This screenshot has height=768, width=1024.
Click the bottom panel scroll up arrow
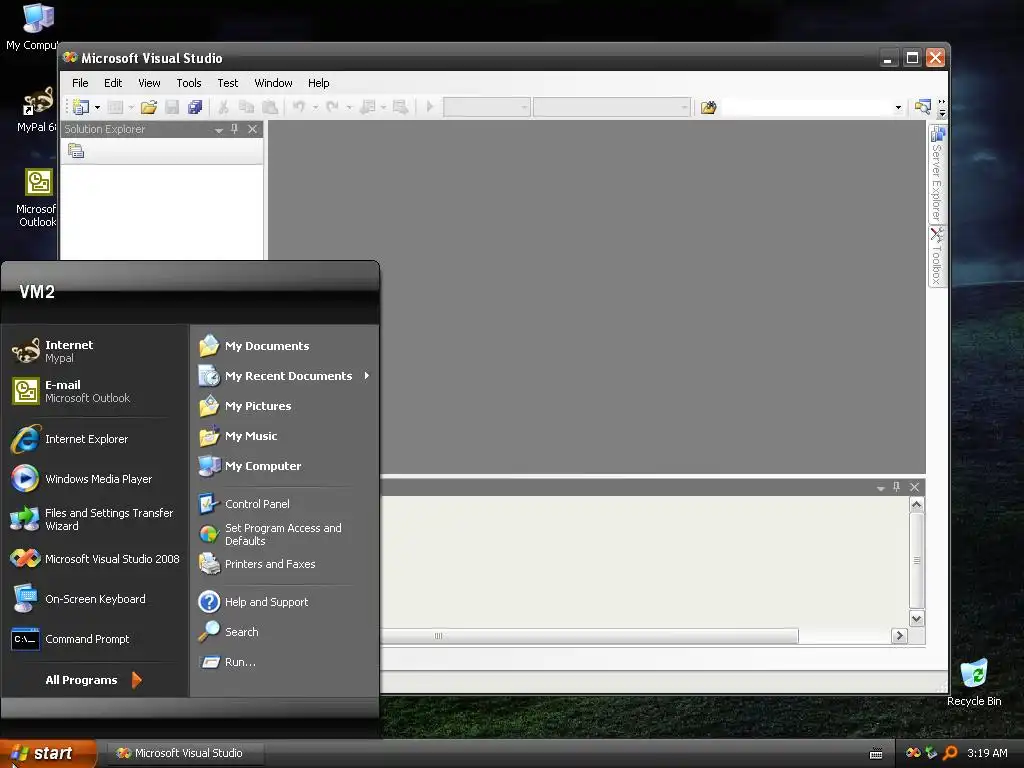(916, 505)
